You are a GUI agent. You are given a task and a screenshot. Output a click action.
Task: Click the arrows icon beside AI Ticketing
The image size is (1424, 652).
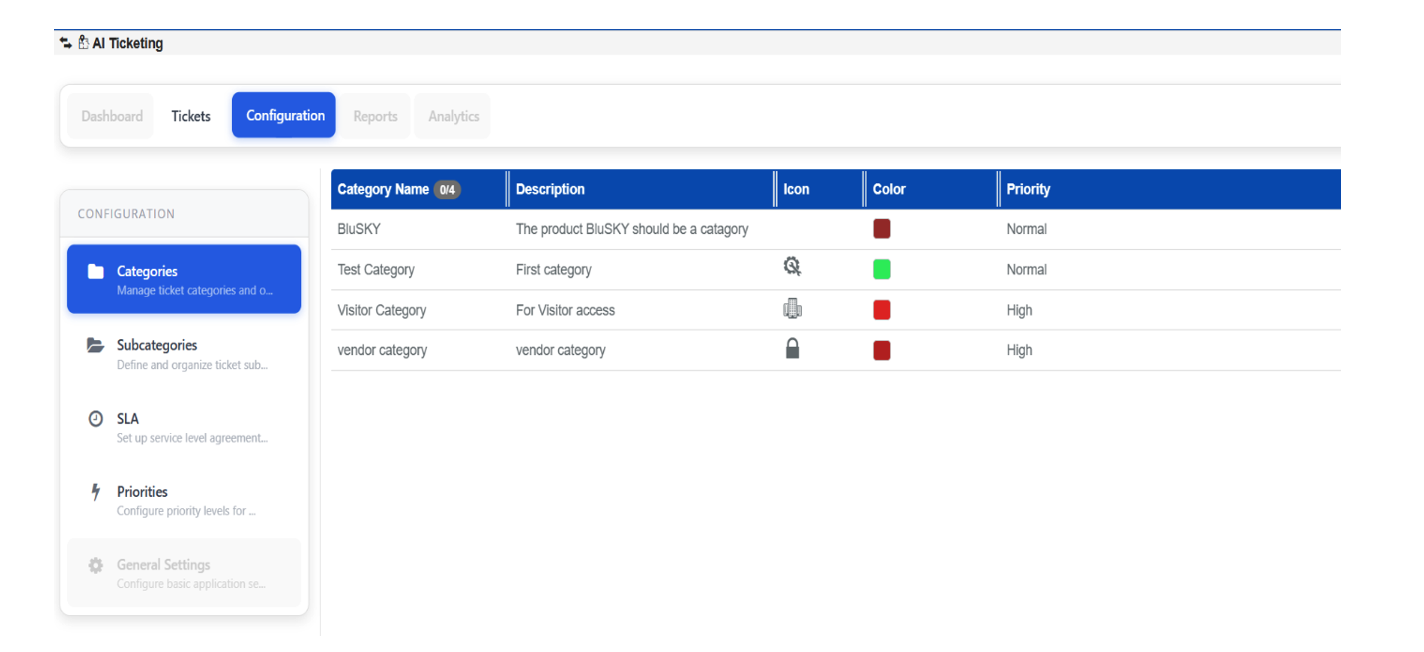(66, 43)
